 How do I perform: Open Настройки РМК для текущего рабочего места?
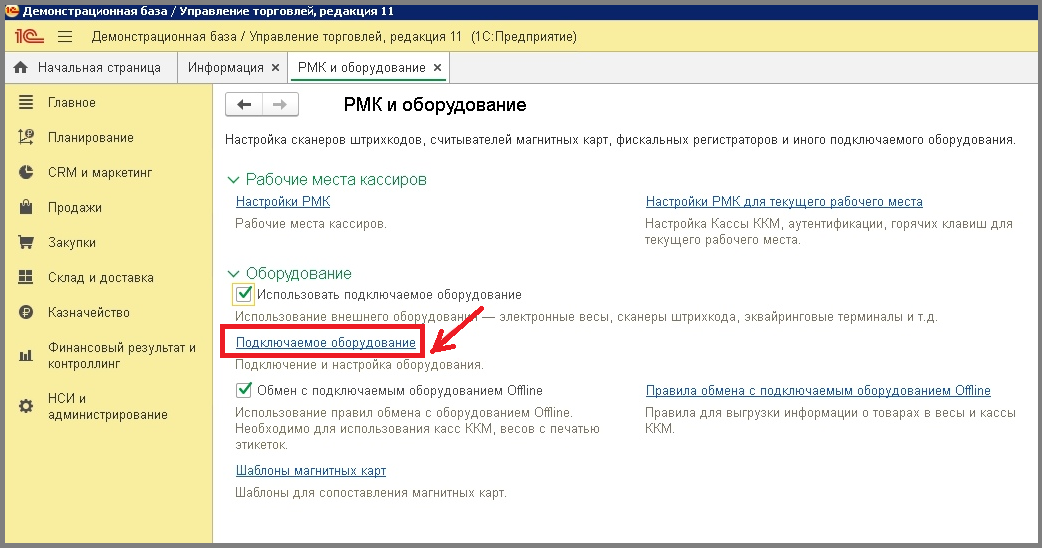784,201
